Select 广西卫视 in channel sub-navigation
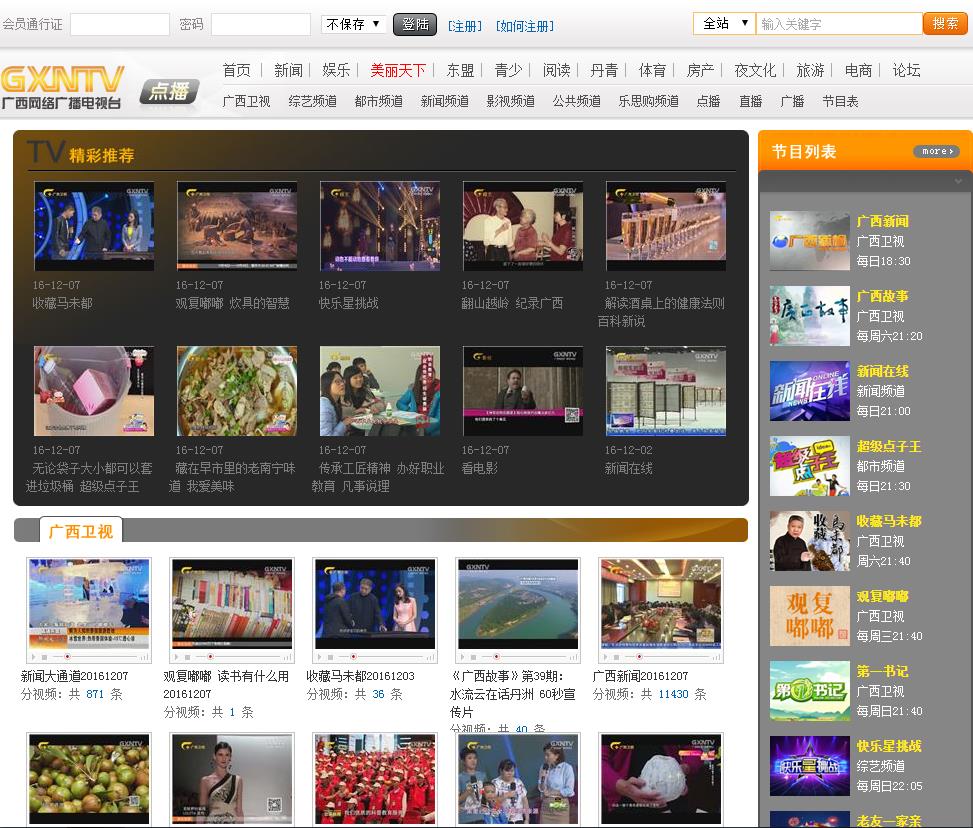The height and width of the screenshot is (828, 973). (246, 101)
